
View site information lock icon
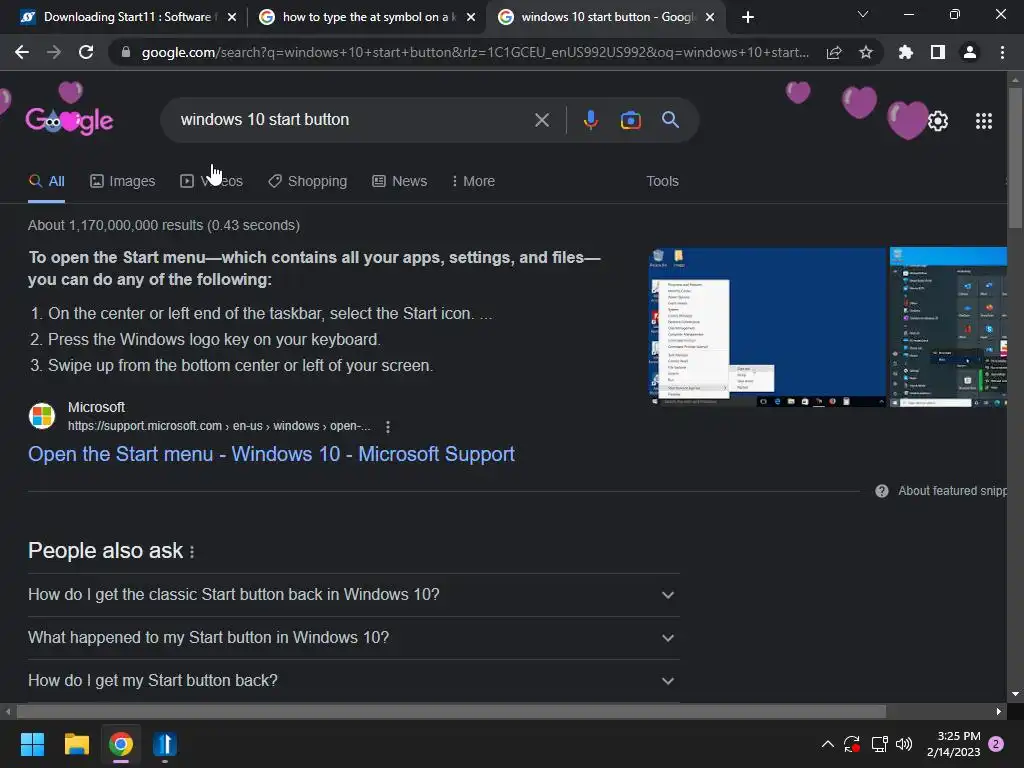pyautogui.click(x=126, y=52)
